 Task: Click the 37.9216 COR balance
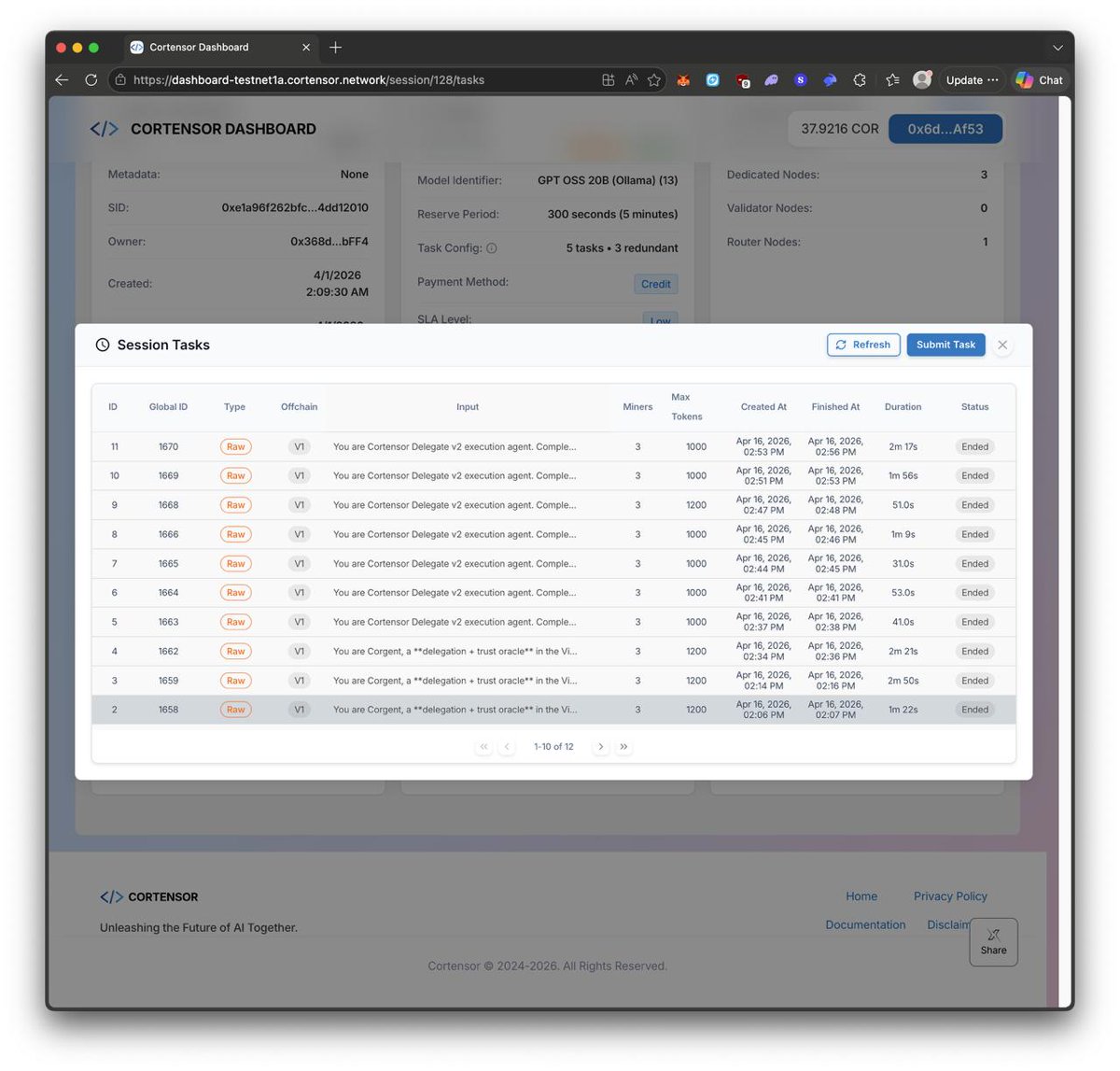click(840, 129)
